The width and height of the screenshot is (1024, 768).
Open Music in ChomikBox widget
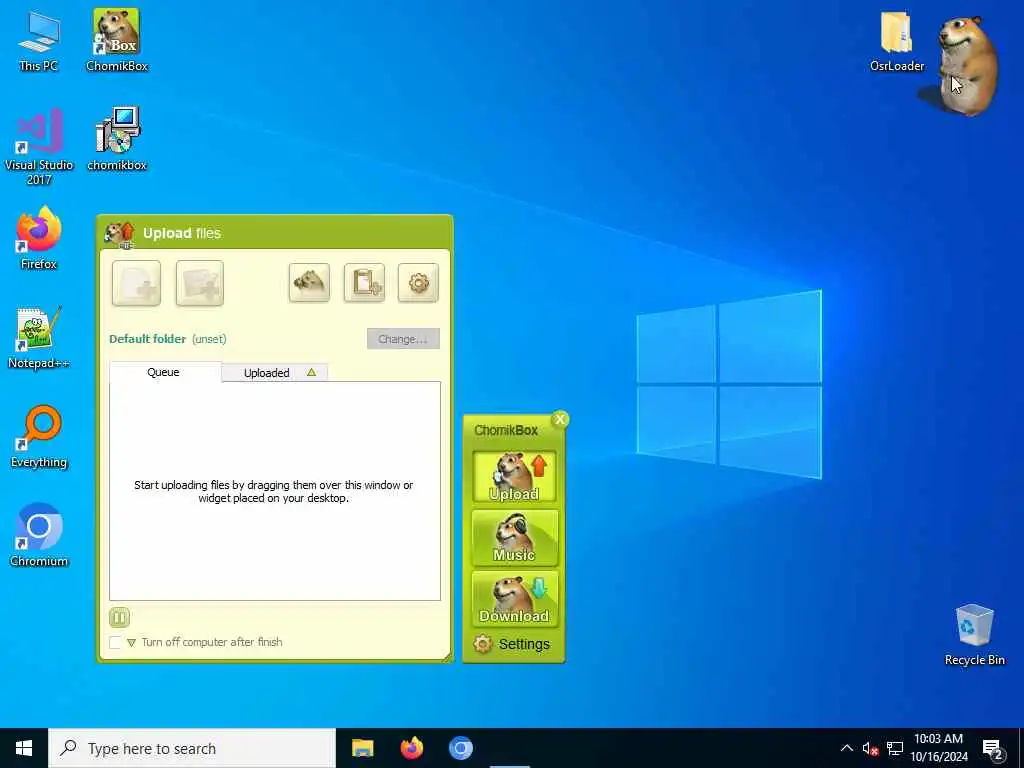click(515, 538)
